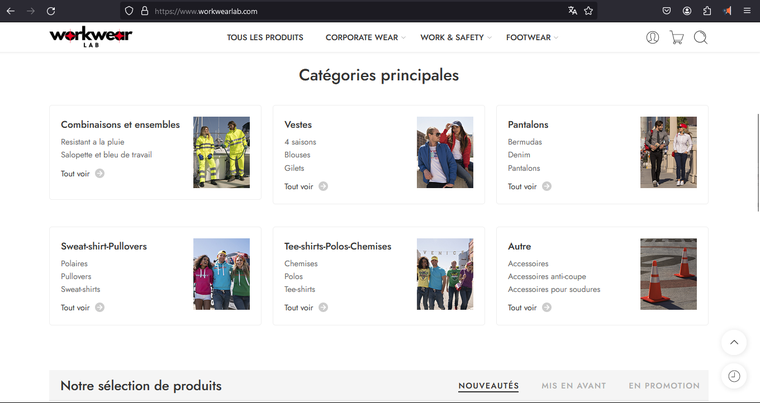Viewport: 760px width, 403px height.
Task: Click arrow icon beside Sweat-shirt-Pullovers Tout voir
Action: click(99, 307)
